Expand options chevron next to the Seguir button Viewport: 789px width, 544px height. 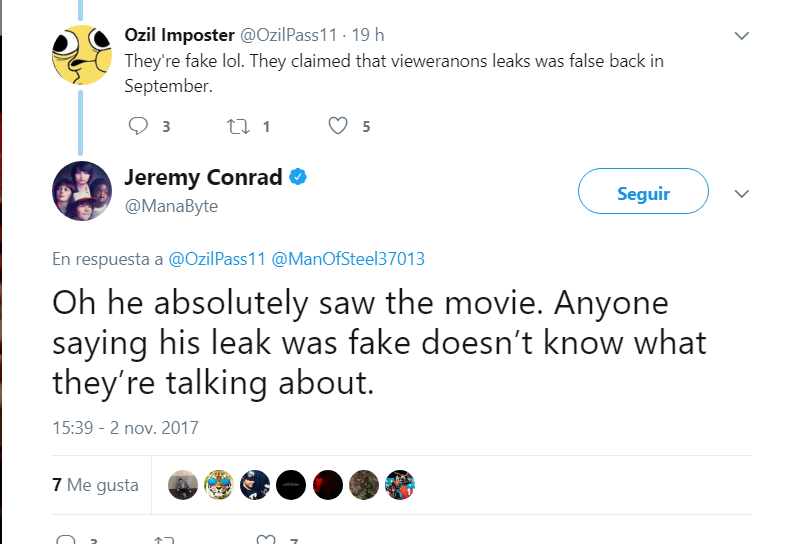pos(742,194)
